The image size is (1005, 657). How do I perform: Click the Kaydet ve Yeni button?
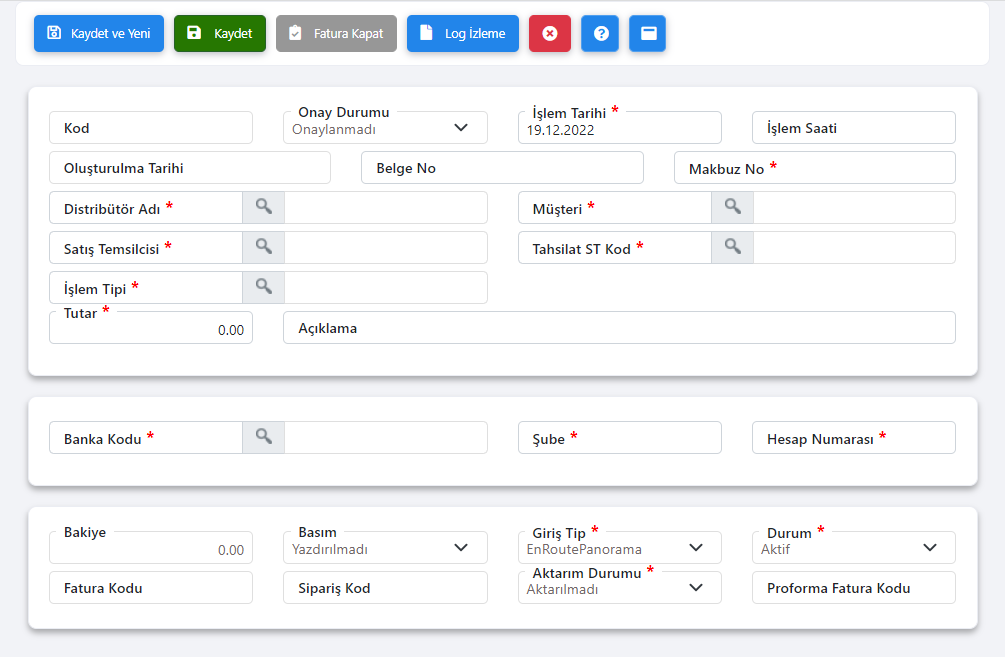99,33
